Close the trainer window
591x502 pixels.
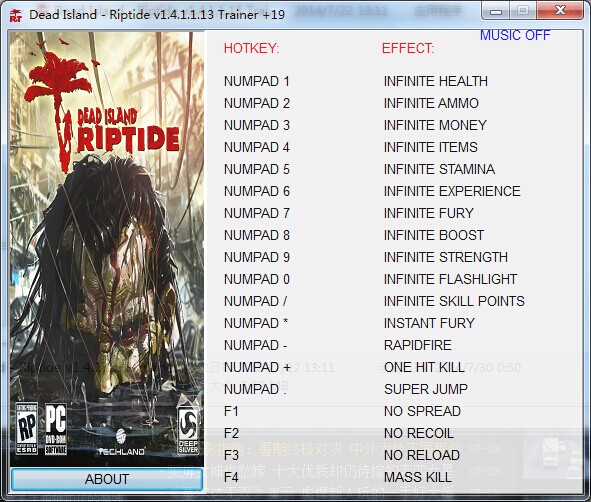560,11
